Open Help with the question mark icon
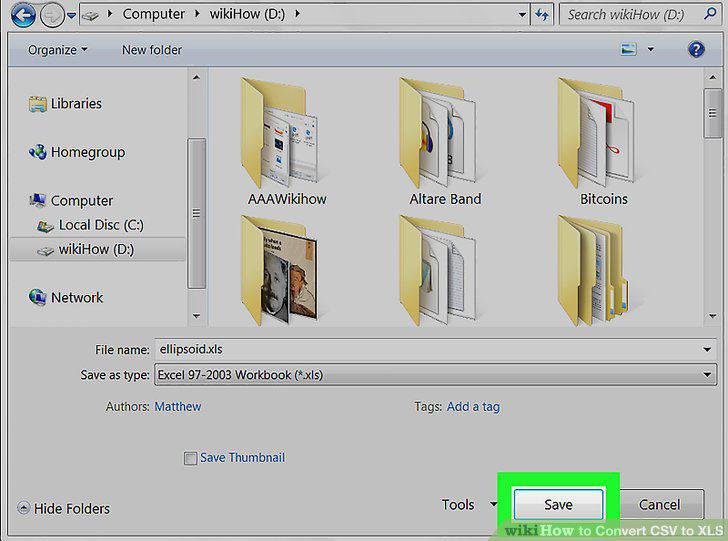 (x=696, y=49)
